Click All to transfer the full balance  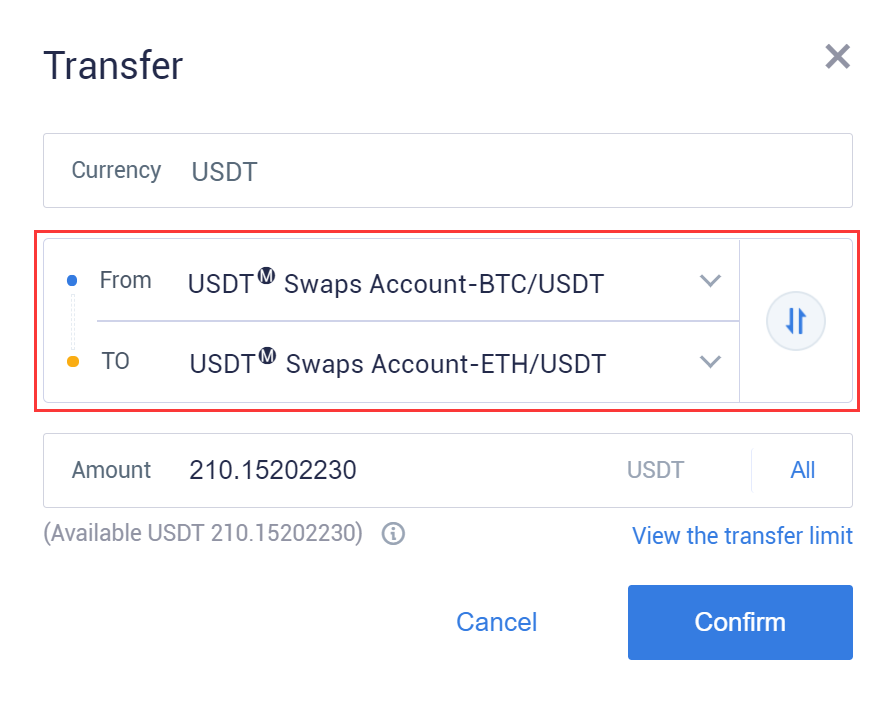coord(802,470)
